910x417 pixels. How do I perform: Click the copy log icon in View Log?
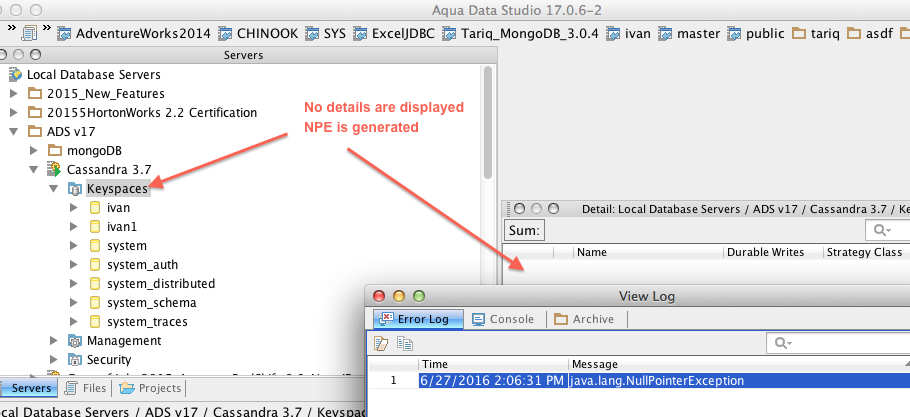[x=405, y=343]
